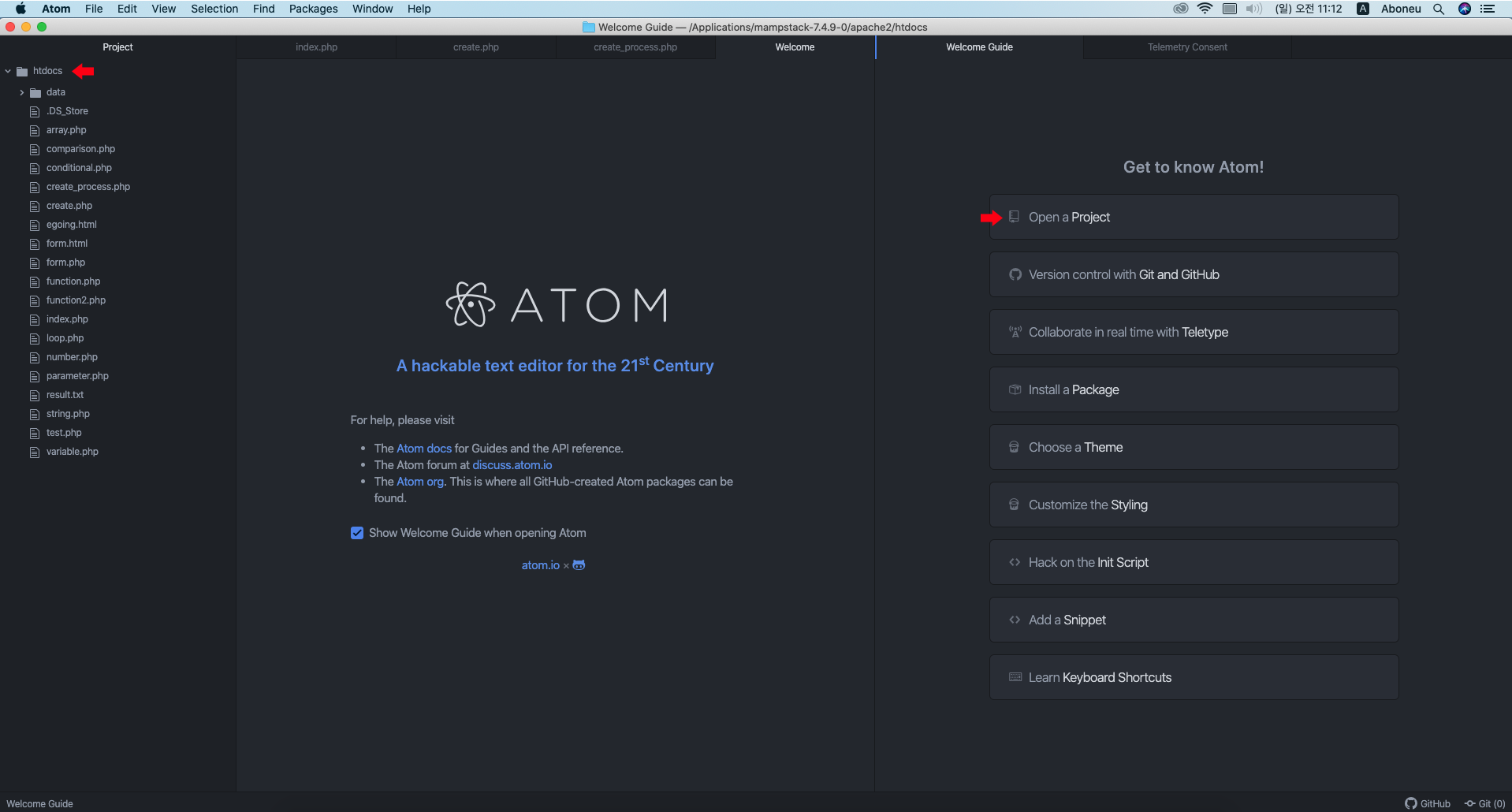1512x812 pixels.
Task: Open variable.php in the tree
Action: (x=73, y=452)
